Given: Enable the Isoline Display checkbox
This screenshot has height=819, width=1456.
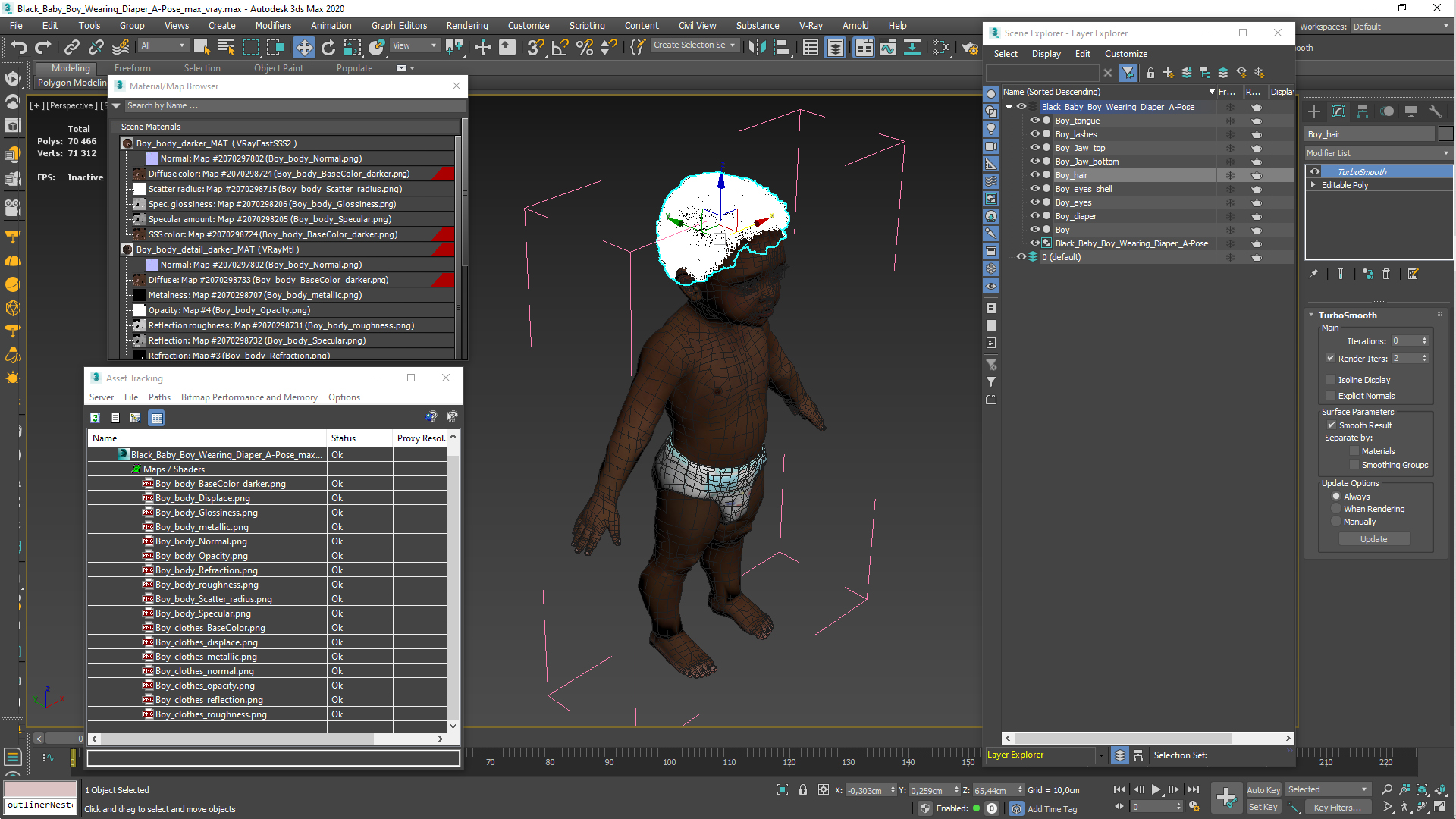Looking at the screenshot, I should click(x=1331, y=380).
